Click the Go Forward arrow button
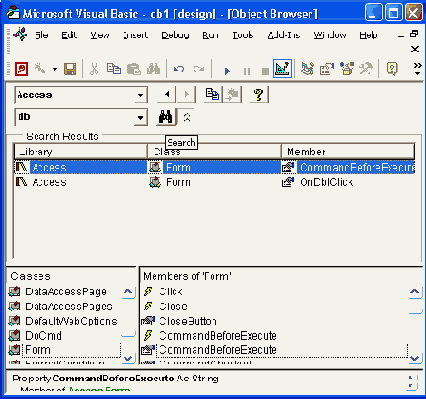 [x=186, y=95]
